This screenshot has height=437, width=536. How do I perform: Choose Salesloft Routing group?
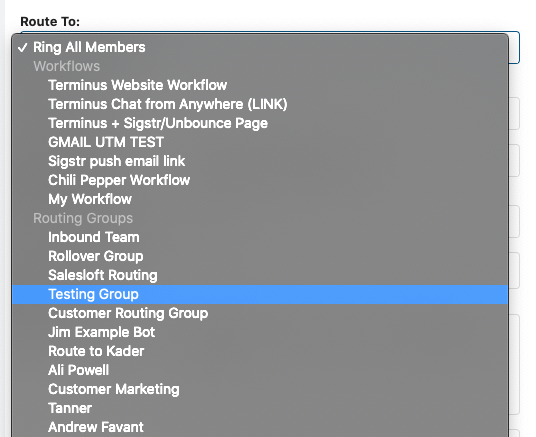coord(260,275)
